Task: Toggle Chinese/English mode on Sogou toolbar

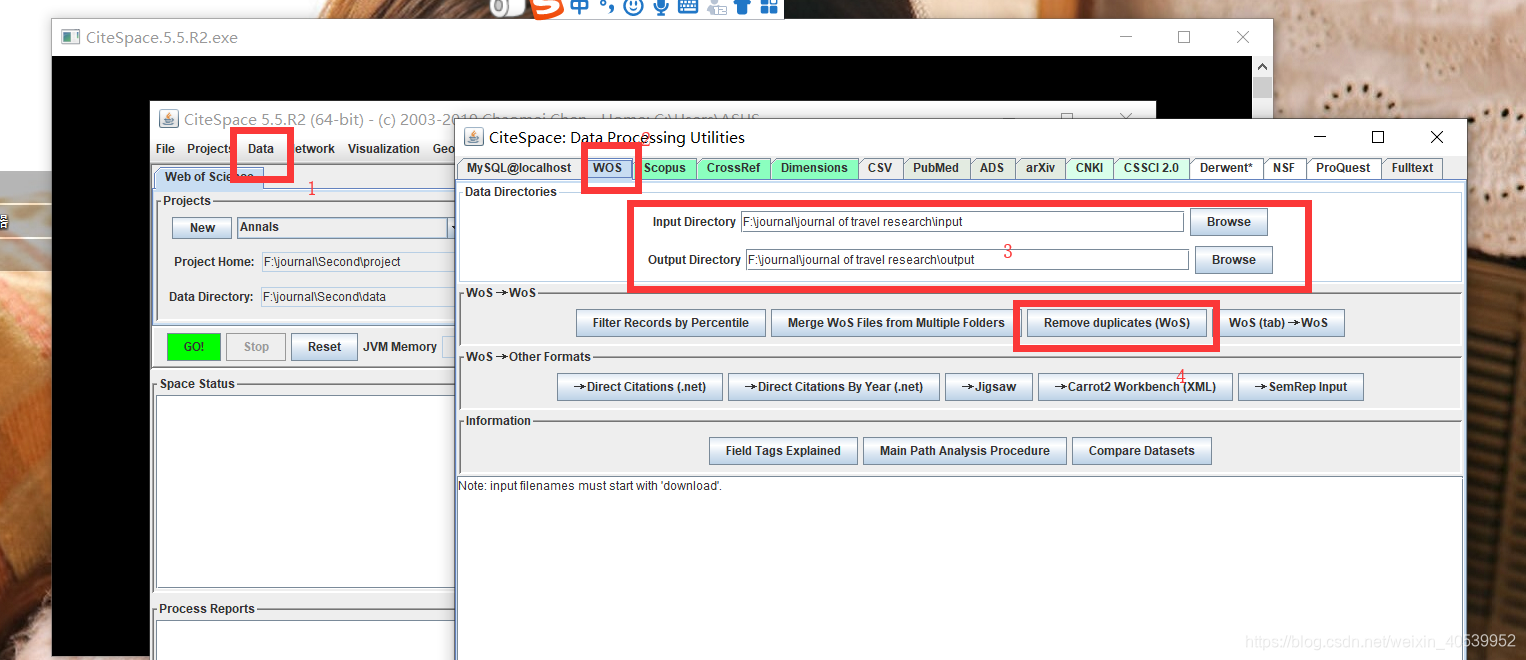Action: click(580, 7)
